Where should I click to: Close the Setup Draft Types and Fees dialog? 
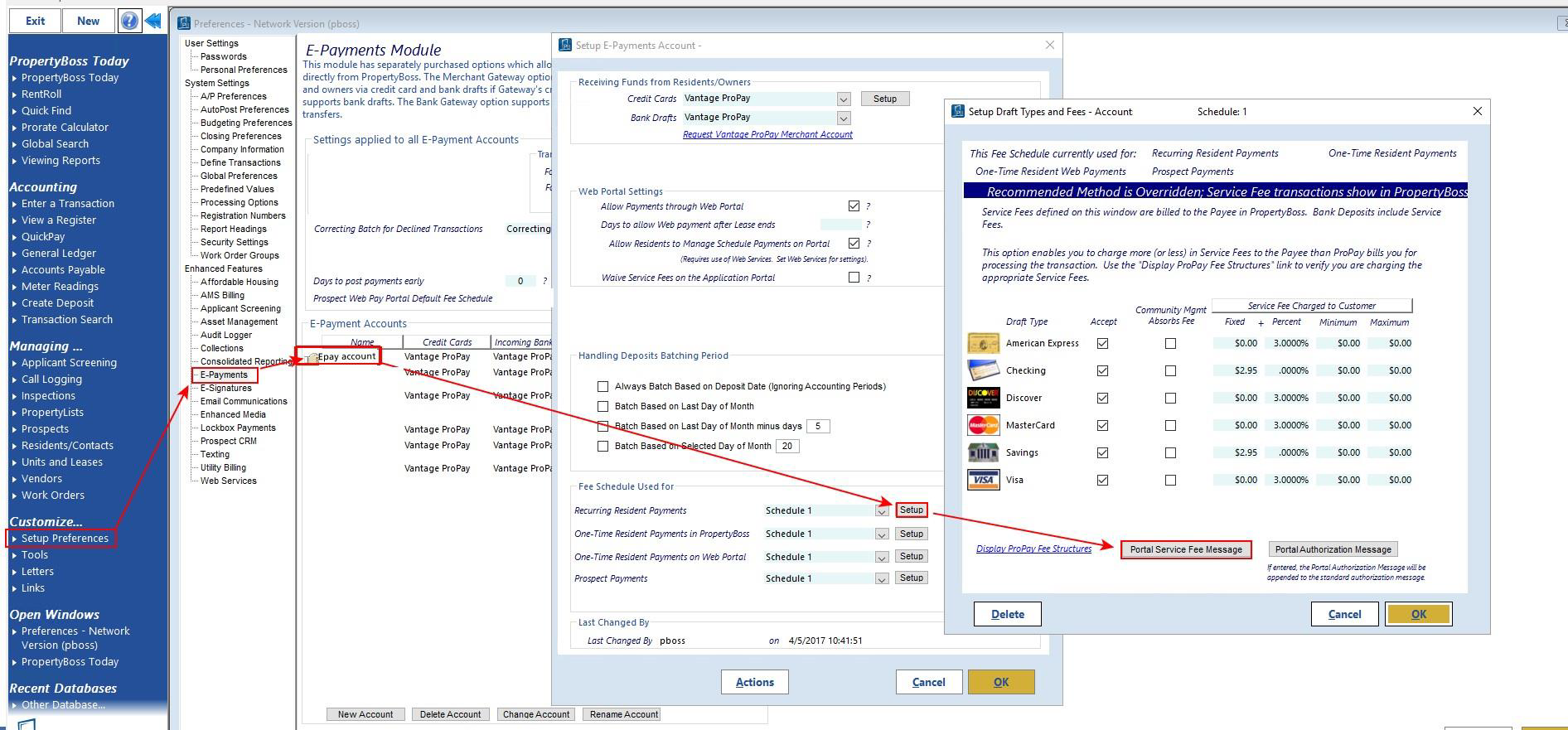[x=1477, y=111]
